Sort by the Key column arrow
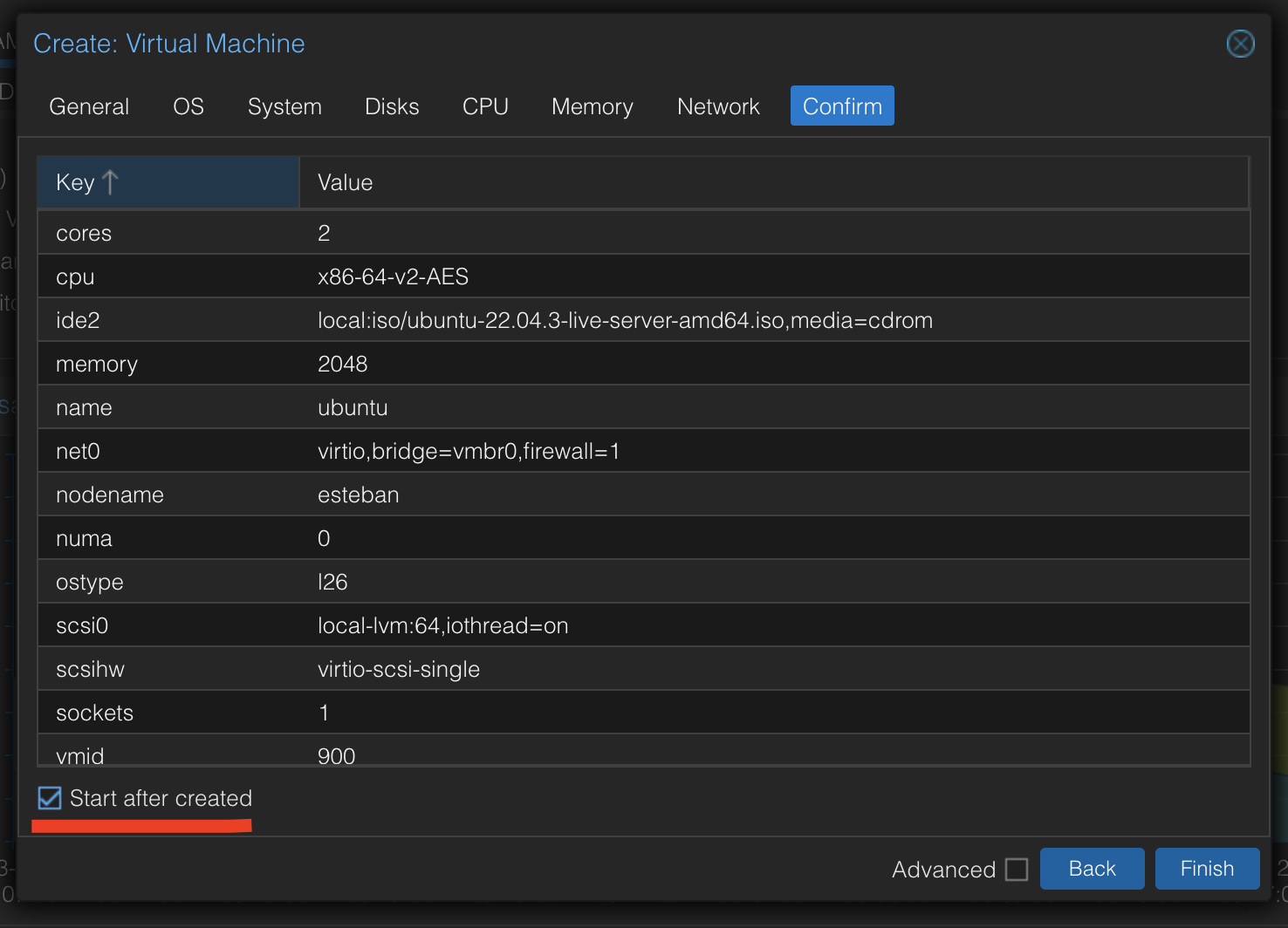1288x928 pixels. [x=110, y=182]
